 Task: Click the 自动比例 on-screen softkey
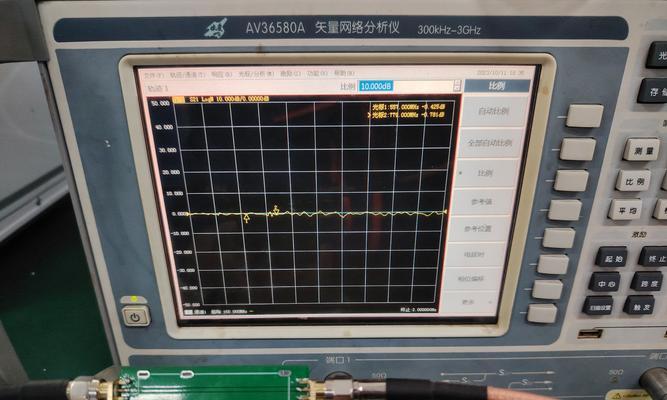coord(493,111)
